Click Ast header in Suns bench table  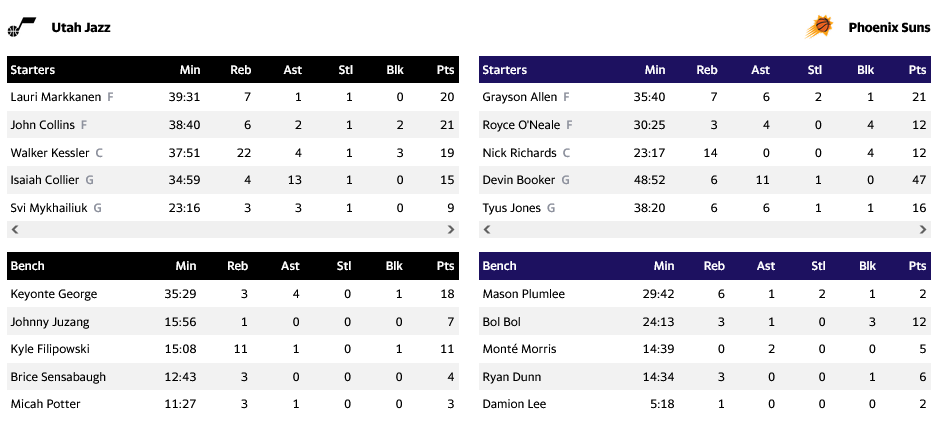click(x=765, y=266)
